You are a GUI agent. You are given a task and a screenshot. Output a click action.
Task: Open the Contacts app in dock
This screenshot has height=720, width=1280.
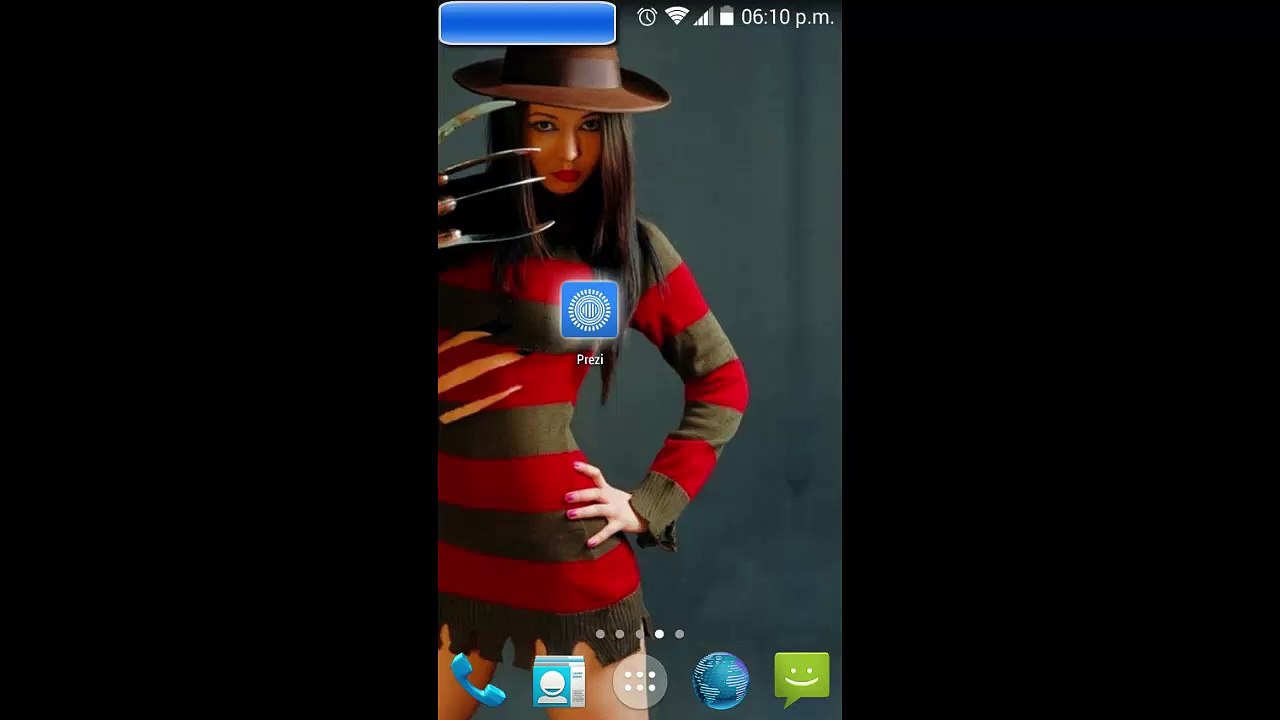[558, 682]
